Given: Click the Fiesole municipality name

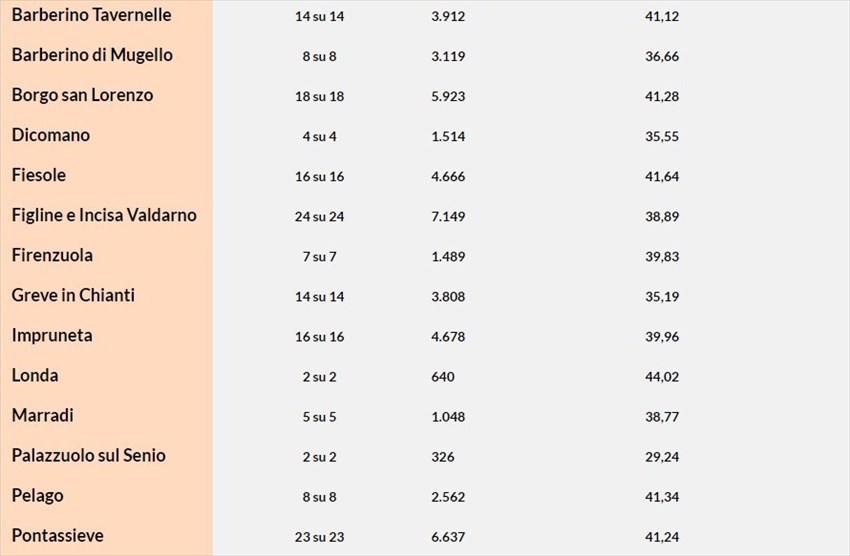Looking at the screenshot, I should [39, 175].
